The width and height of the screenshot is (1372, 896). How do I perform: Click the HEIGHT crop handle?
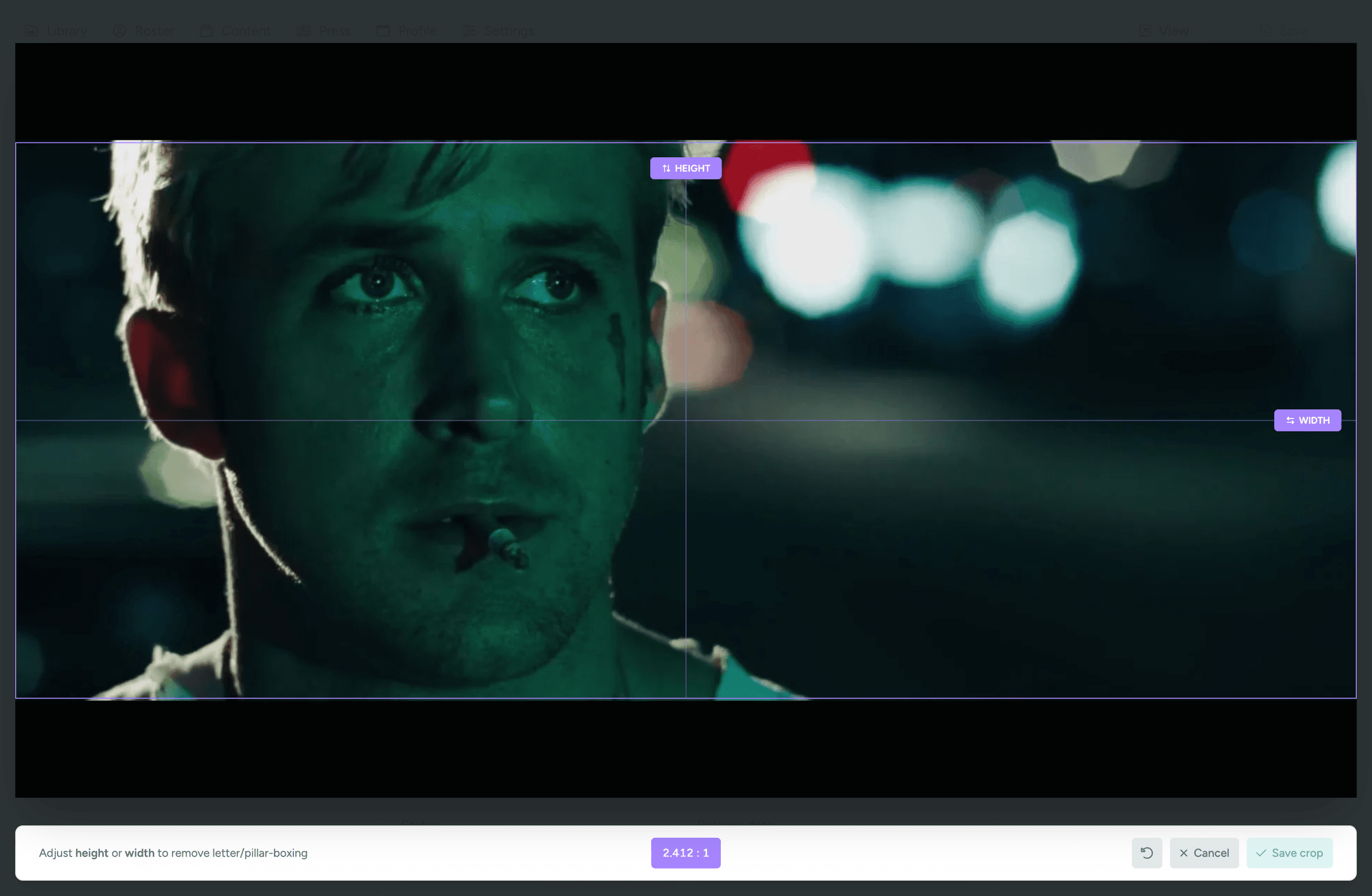pos(685,168)
